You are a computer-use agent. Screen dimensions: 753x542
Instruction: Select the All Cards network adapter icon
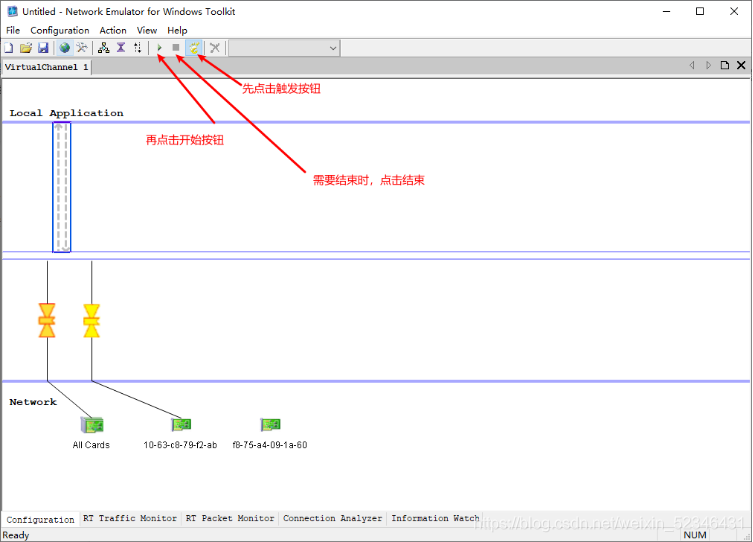click(92, 425)
